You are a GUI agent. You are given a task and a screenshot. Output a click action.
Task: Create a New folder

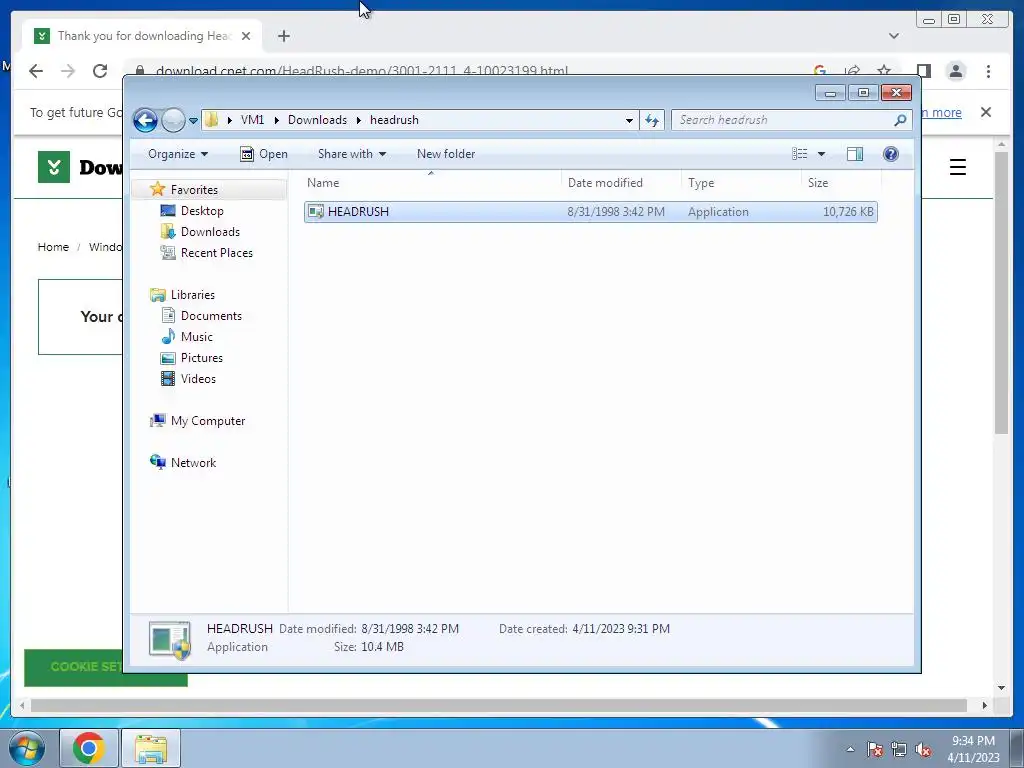point(446,154)
